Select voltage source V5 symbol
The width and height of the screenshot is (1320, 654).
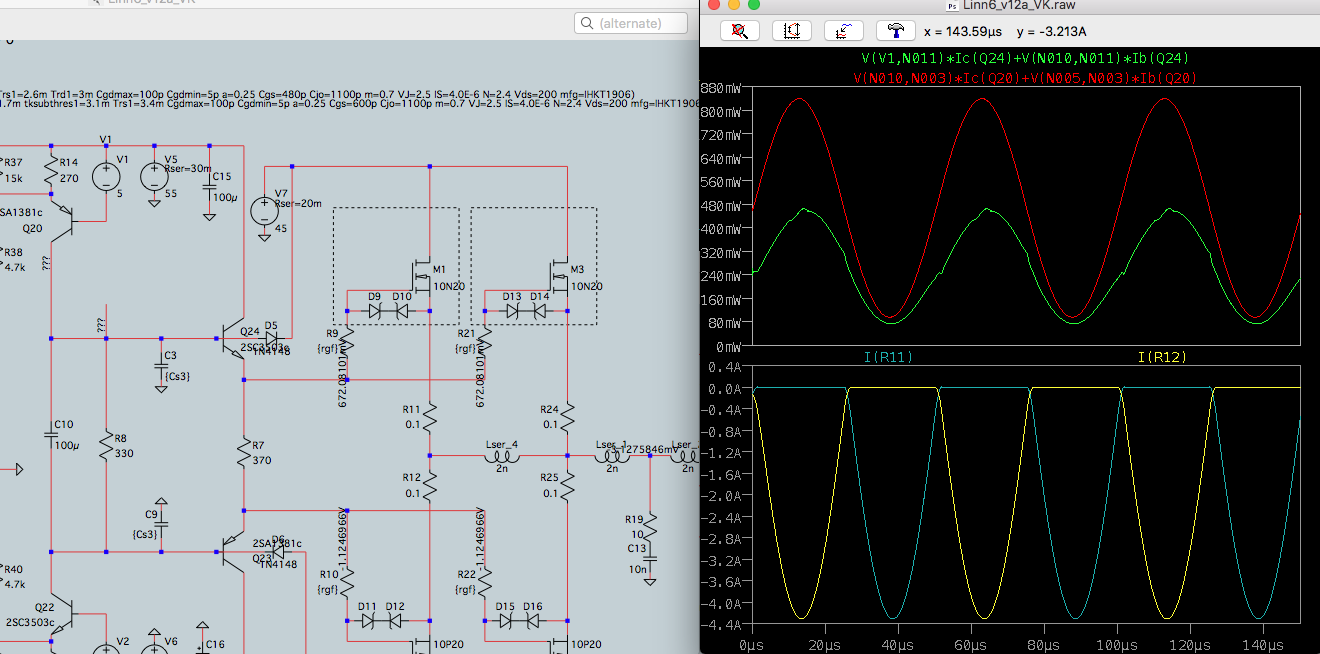pyautogui.click(x=155, y=177)
